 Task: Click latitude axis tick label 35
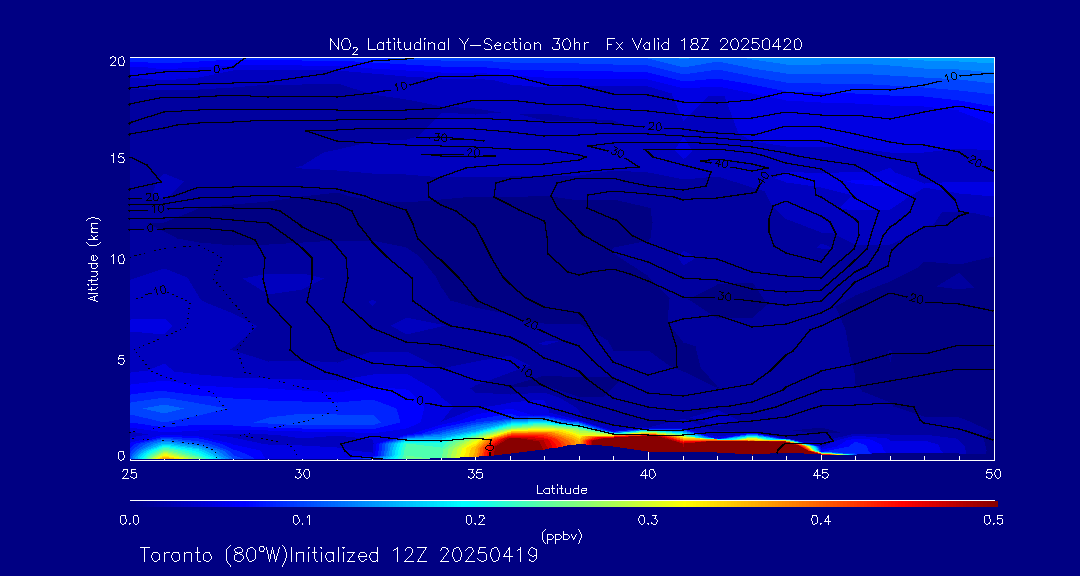[x=475, y=474]
